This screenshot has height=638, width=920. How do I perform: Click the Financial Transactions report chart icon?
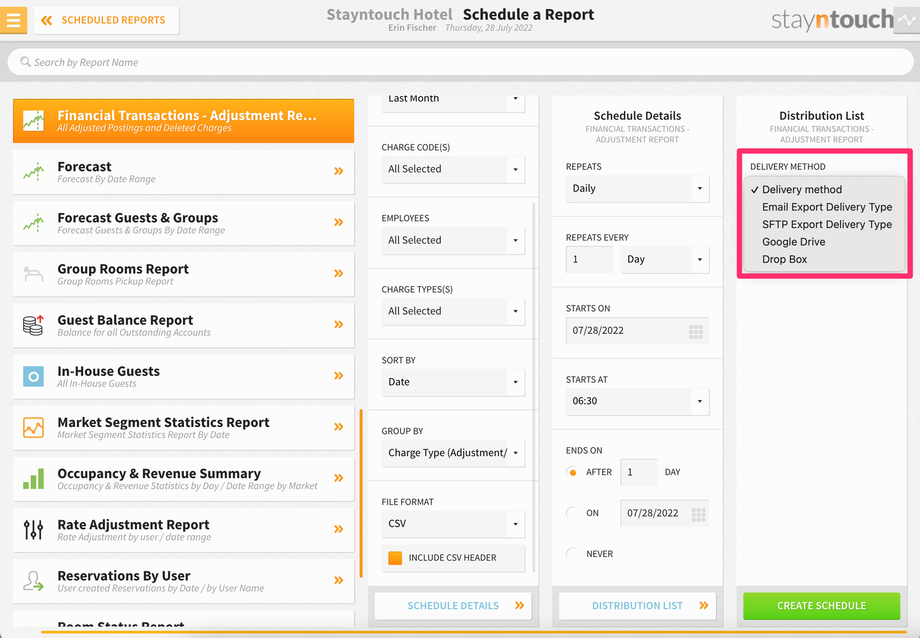[x=33, y=120]
